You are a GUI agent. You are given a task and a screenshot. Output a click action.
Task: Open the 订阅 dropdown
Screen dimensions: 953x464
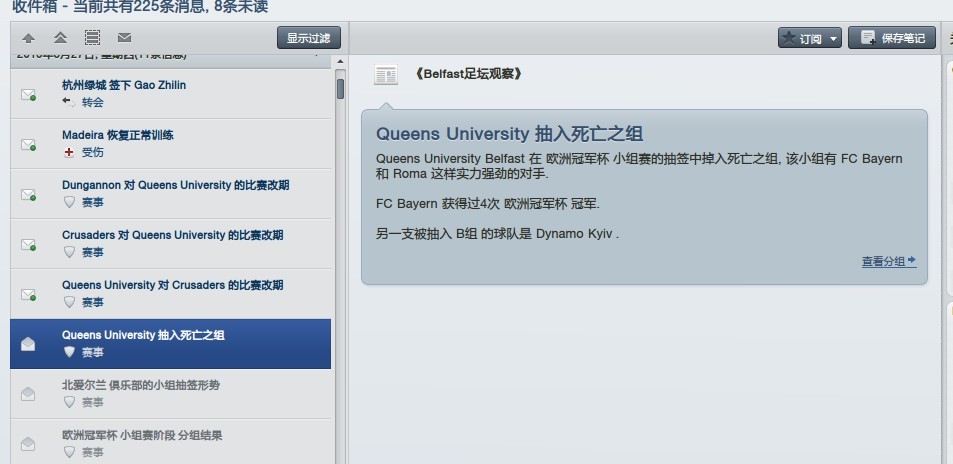(810, 38)
